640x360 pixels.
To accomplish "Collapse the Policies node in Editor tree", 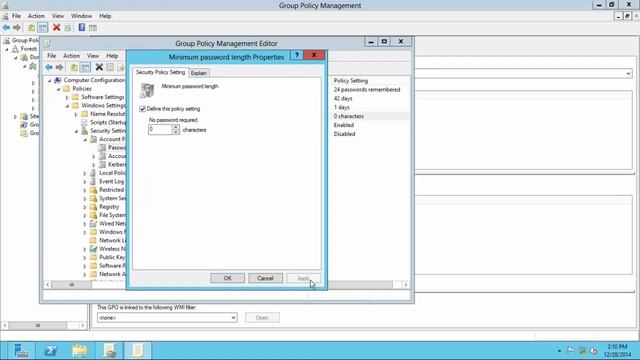I will click(x=58, y=89).
